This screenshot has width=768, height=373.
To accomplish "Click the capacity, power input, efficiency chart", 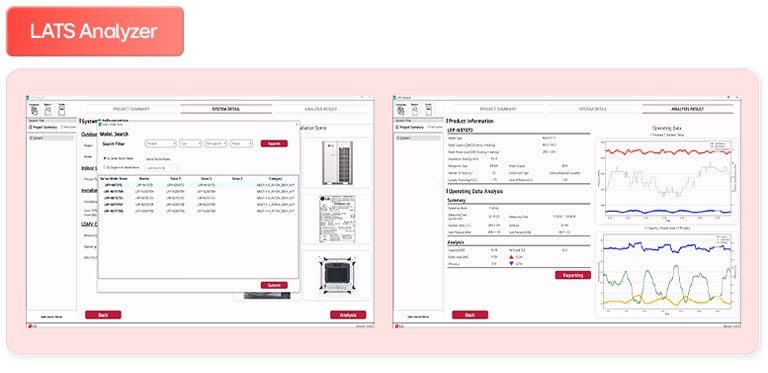I will pyautogui.click(x=666, y=274).
